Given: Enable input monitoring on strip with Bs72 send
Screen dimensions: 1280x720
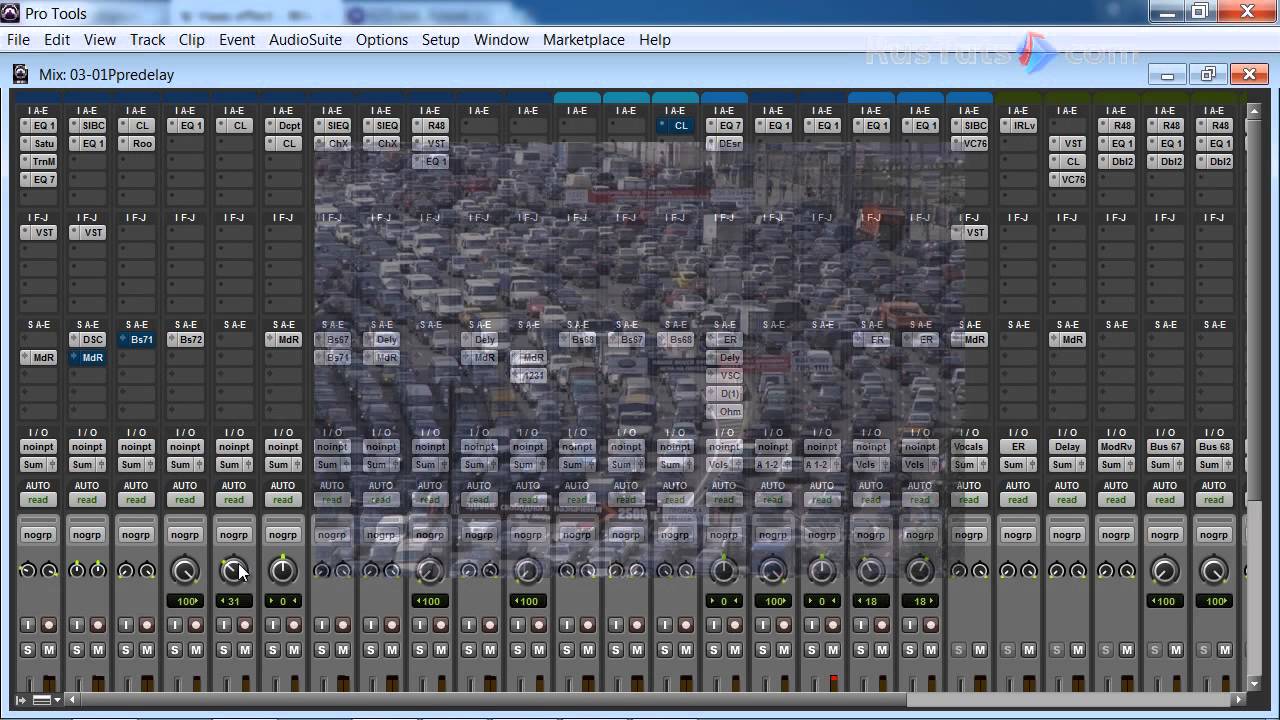Looking at the screenshot, I should 175,625.
